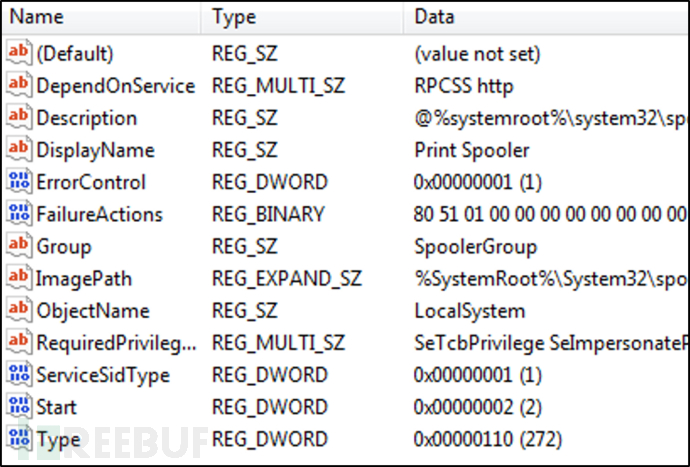
Task: Select the DisplayName entry
Action: pyautogui.click(x=95, y=150)
